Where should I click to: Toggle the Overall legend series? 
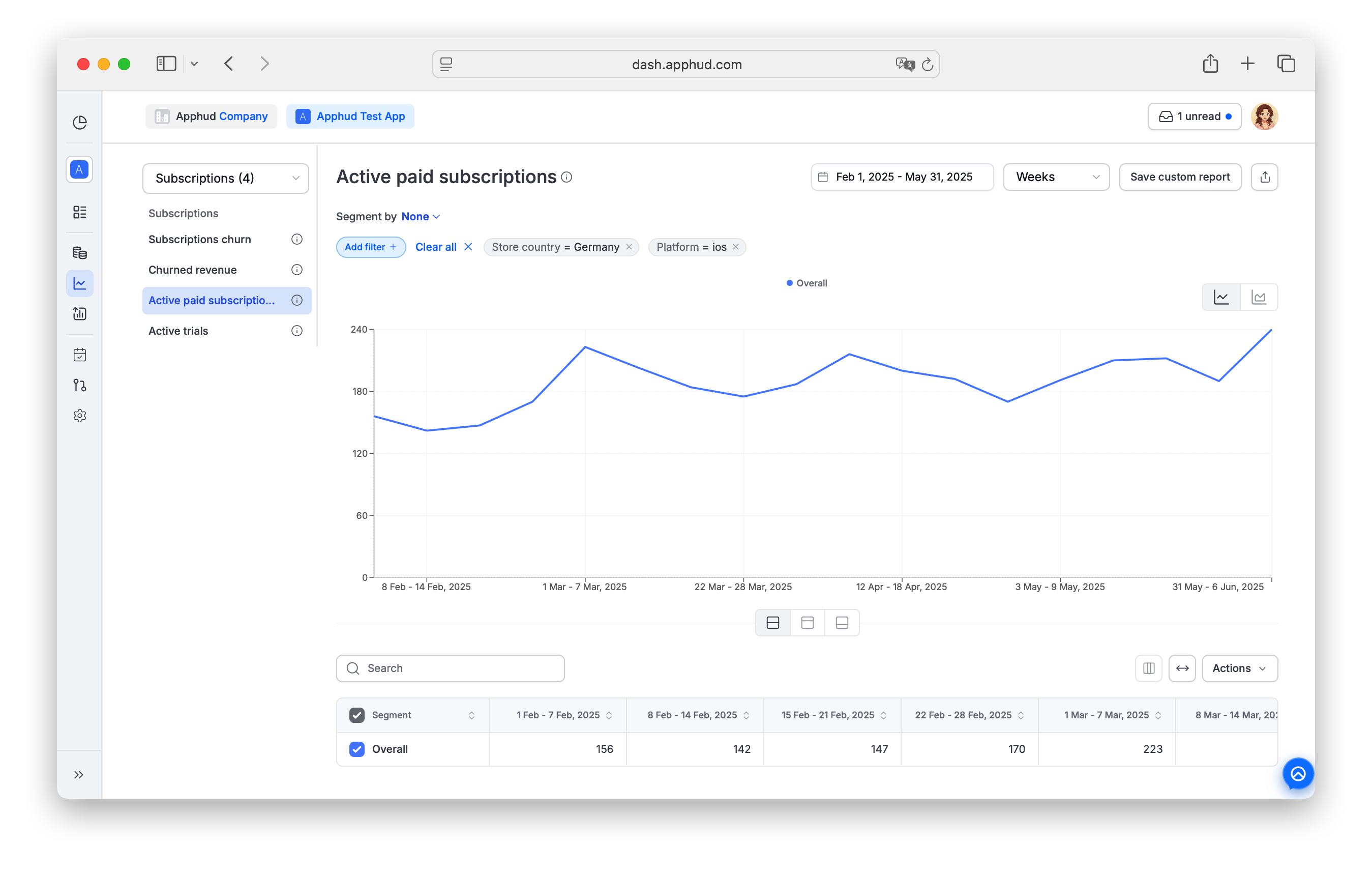(806, 283)
